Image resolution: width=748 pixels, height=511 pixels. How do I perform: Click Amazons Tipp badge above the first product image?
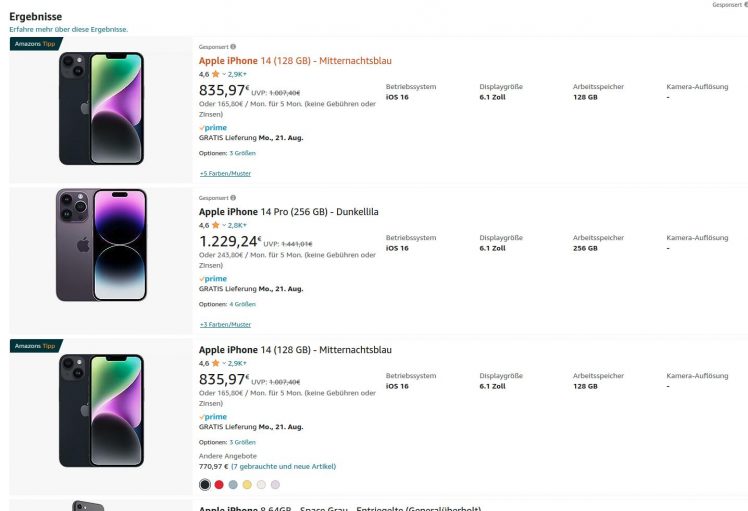click(x=34, y=44)
